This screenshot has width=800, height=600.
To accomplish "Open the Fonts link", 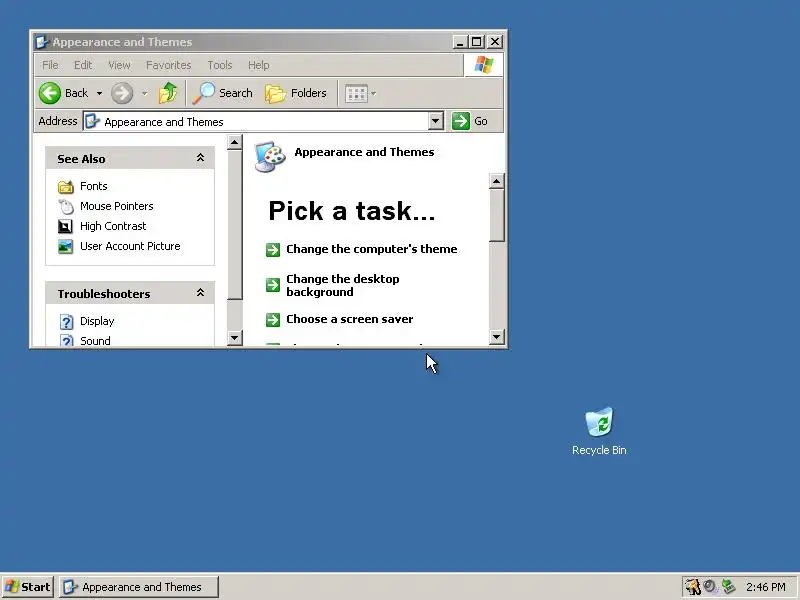I will [x=93, y=186].
